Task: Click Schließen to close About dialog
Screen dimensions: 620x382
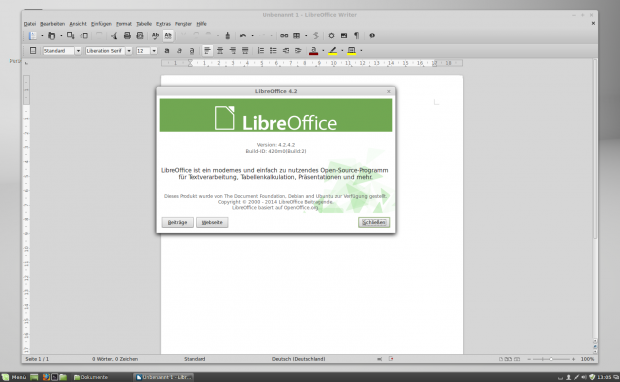Action: [x=374, y=223]
